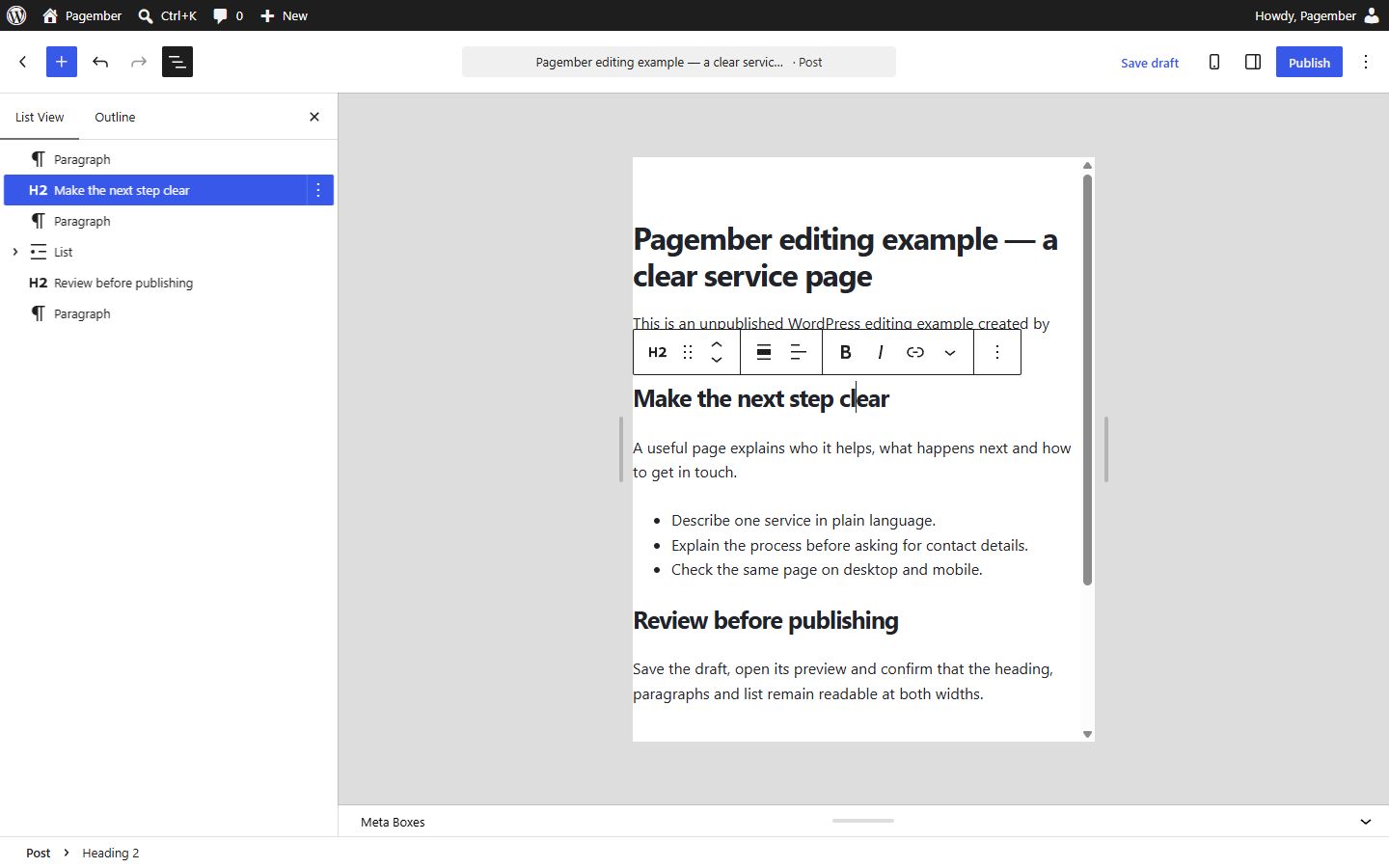Click the Meta Boxes height handle bar

tap(863, 821)
